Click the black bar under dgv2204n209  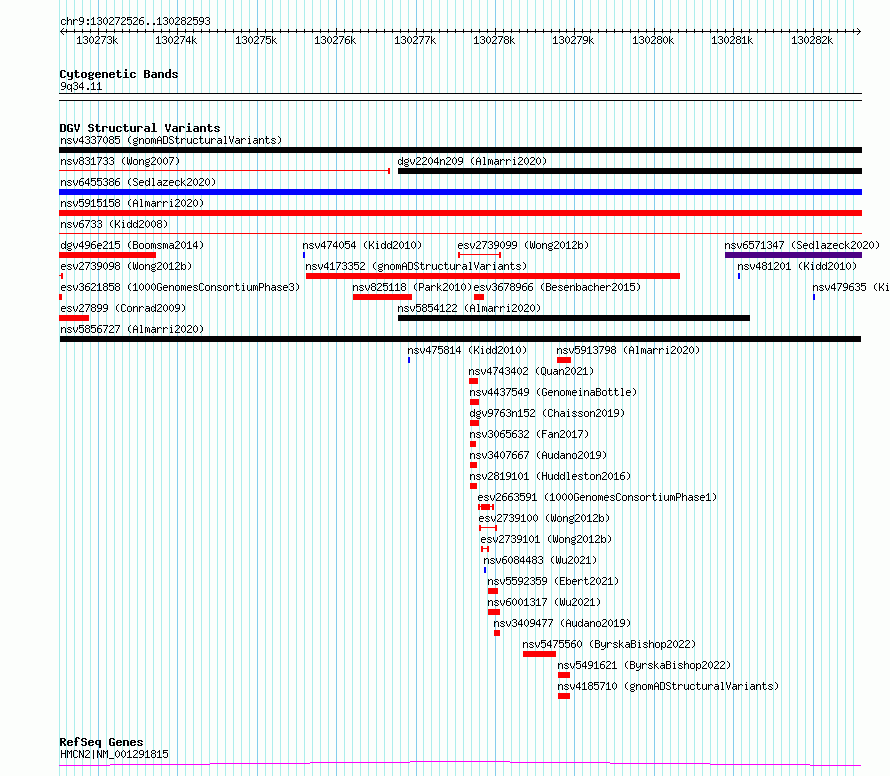[630, 171]
